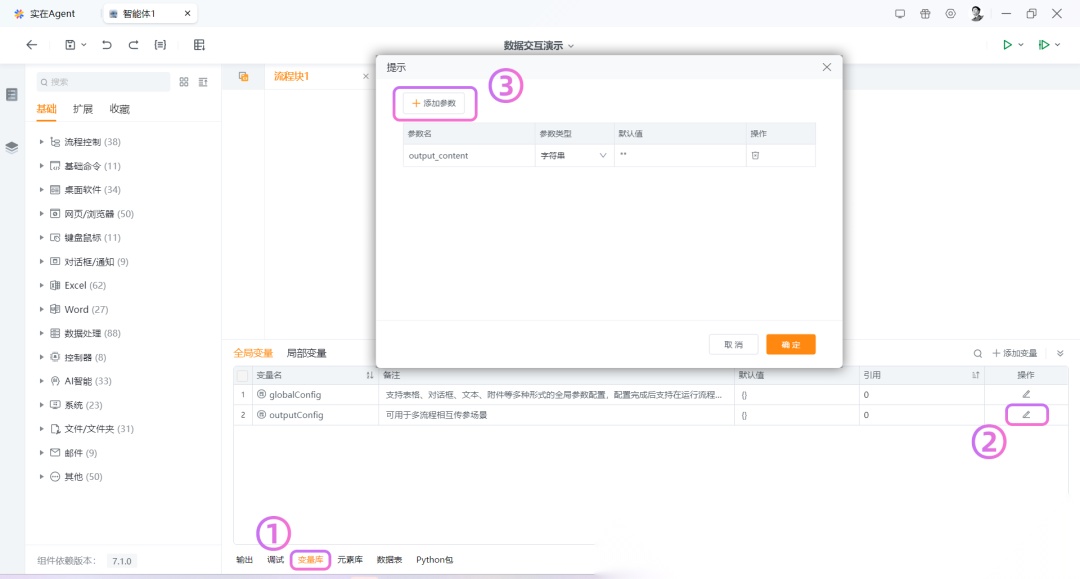The width and height of the screenshot is (1080, 579).
Task: Open settings via the target icon
Action: pyautogui.click(x=951, y=14)
